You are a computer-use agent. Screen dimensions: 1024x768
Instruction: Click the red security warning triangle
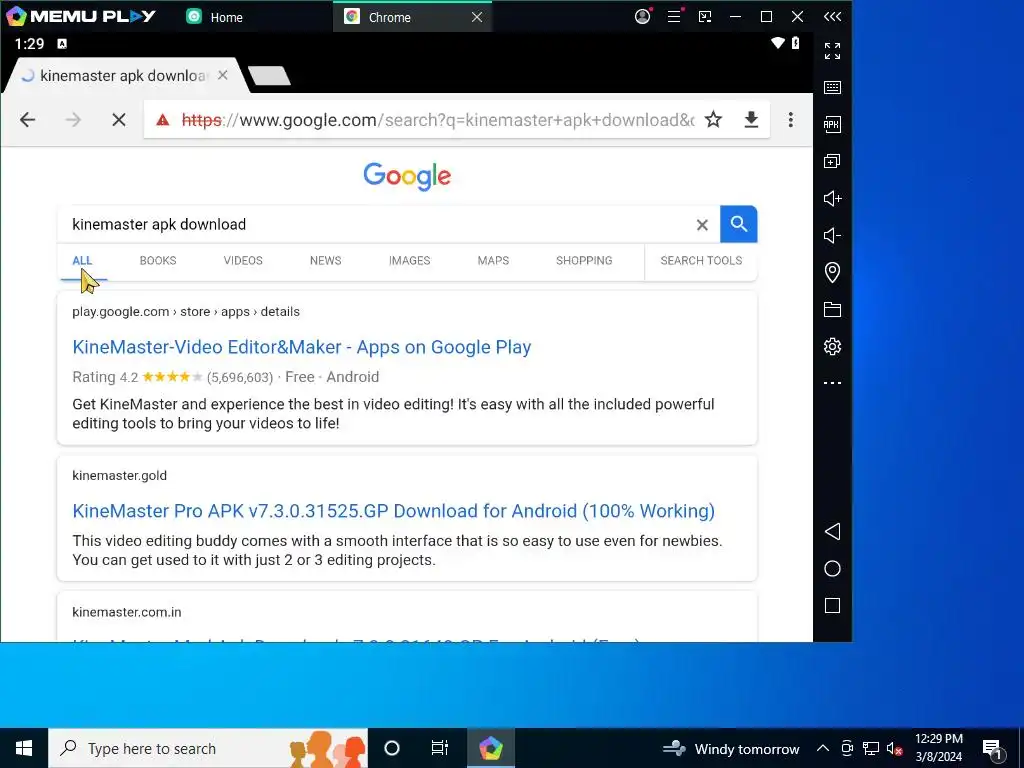[163, 120]
